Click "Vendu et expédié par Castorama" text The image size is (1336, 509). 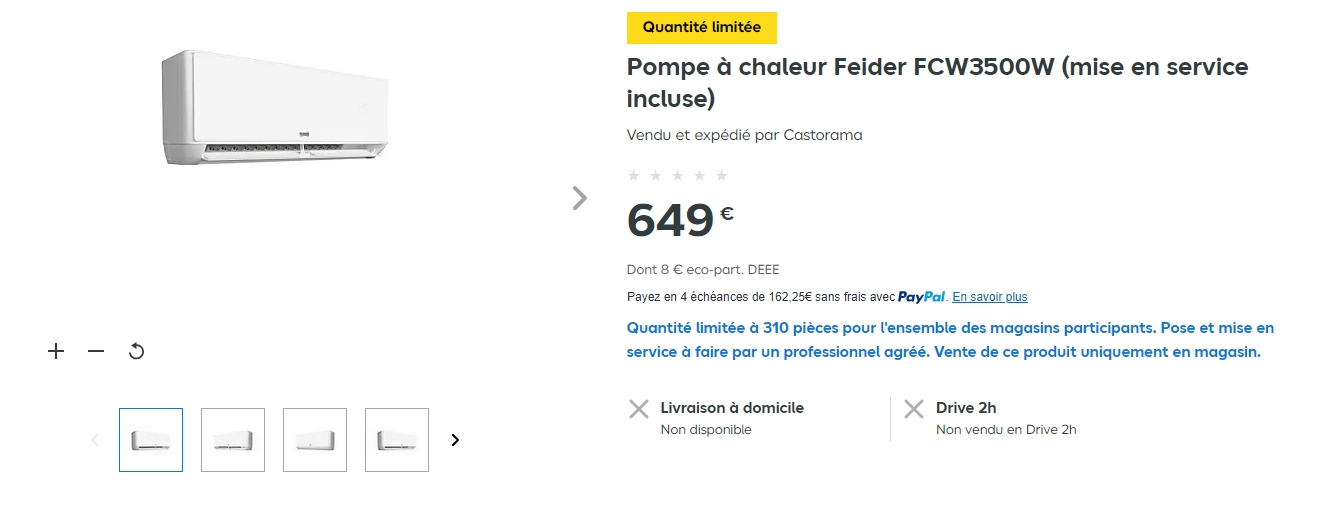[744, 135]
